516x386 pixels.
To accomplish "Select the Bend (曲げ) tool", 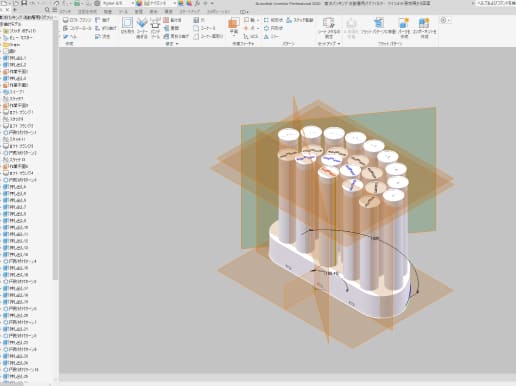I will click(102, 20).
